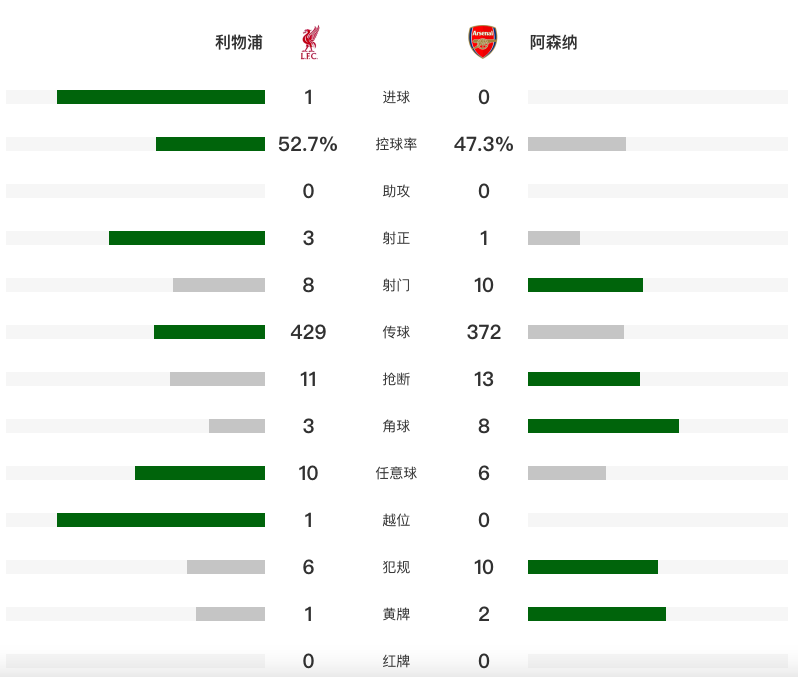Select the 红牌 red cards label
This screenshot has height=677, width=798.
pyautogui.click(x=396, y=661)
